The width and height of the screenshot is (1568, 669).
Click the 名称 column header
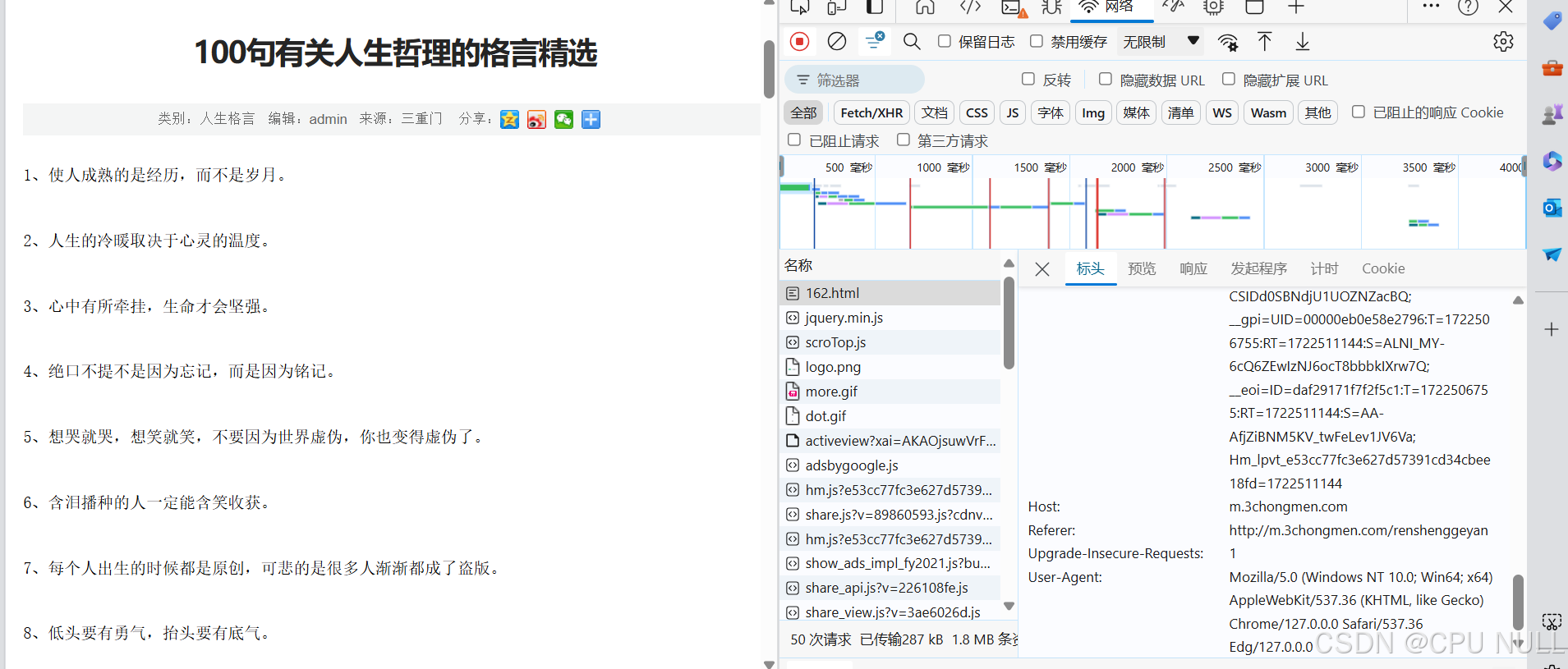coord(890,265)
